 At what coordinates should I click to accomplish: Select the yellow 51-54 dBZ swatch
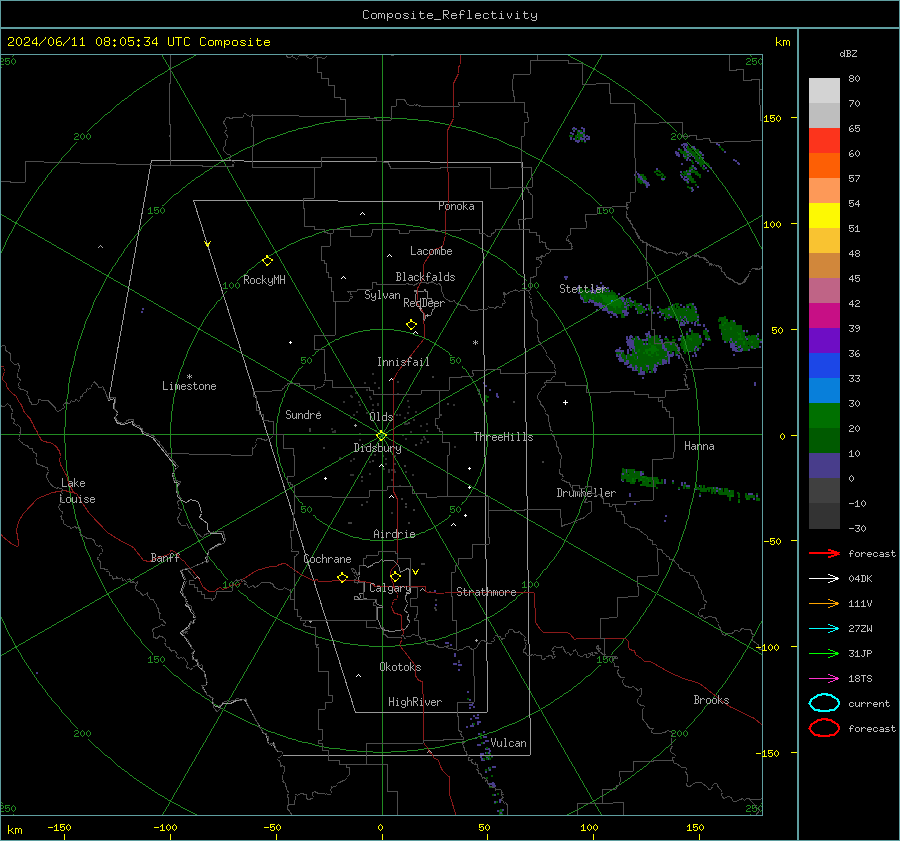(824, 215)
